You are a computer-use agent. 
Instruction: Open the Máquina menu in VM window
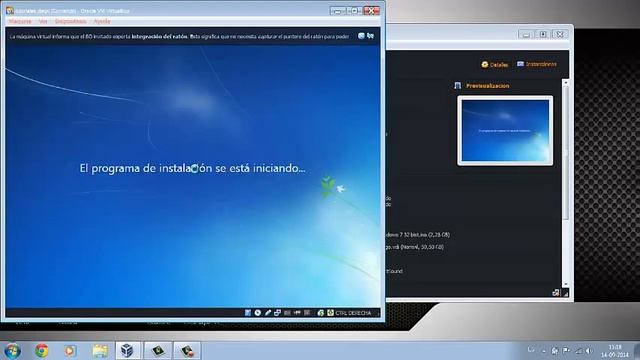20,21
